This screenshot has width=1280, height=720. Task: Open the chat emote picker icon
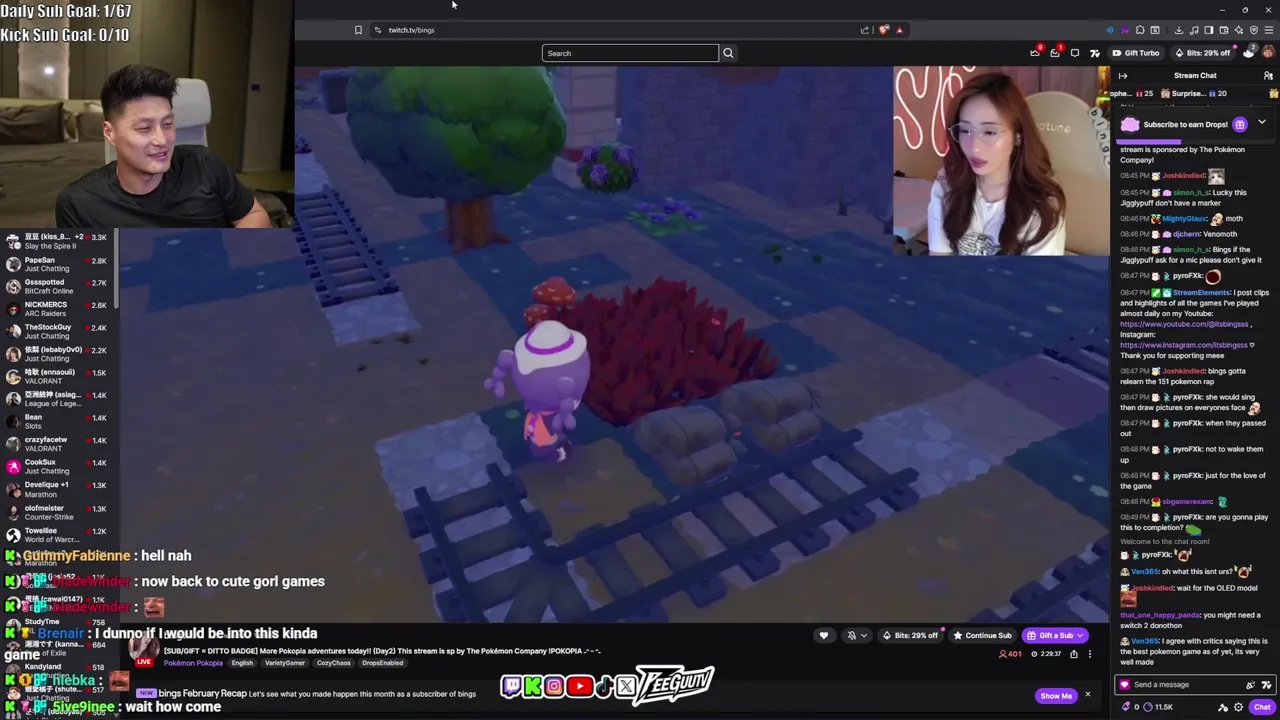pyautogui.click(x=1250, y=685)
